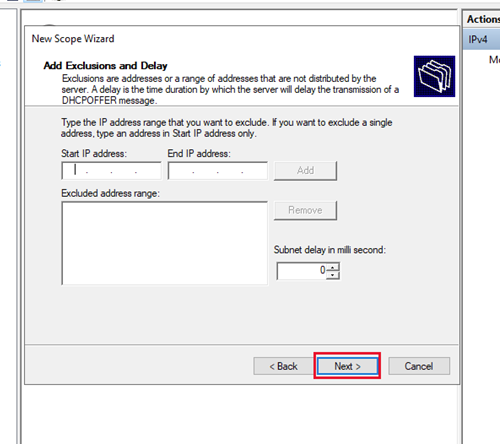Select second octet of Start IP address

click(x=99, y=171)
